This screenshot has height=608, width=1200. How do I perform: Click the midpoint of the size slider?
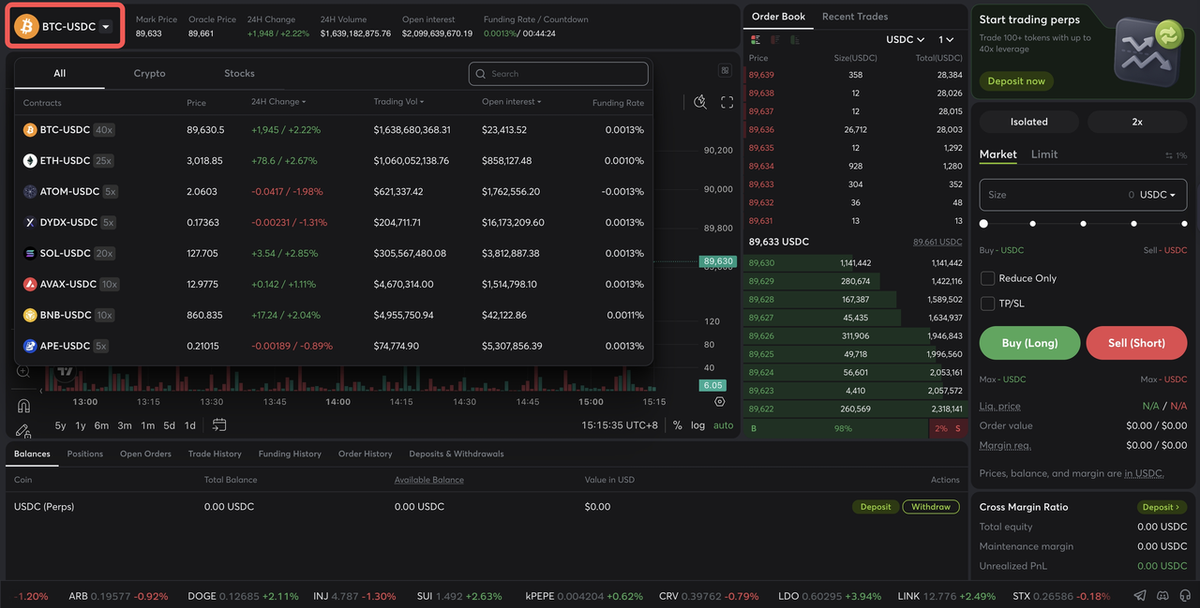click(x=1083, y=224)
